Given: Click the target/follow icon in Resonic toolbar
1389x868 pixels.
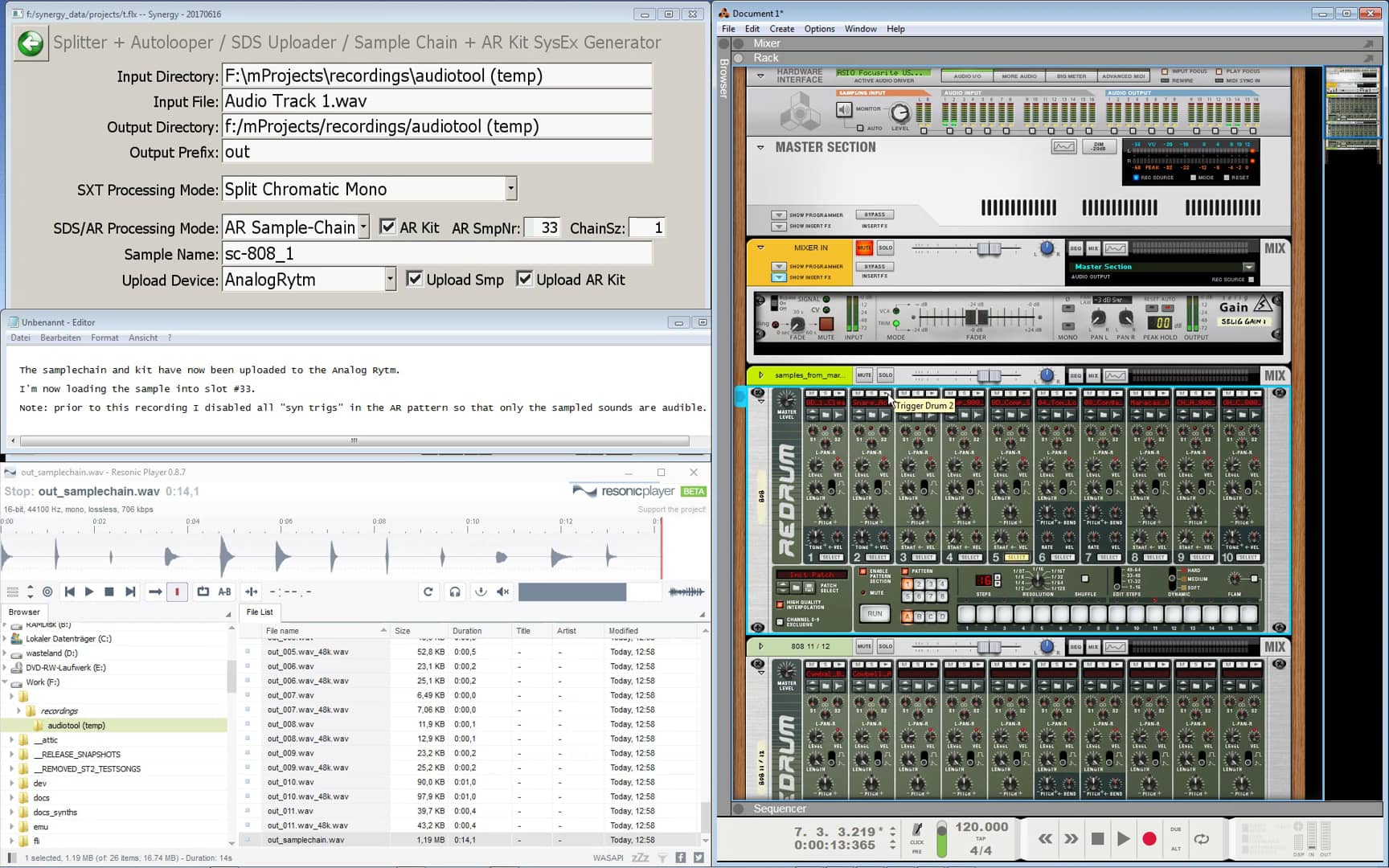Looking at the screenshot, I should point(47,592).
